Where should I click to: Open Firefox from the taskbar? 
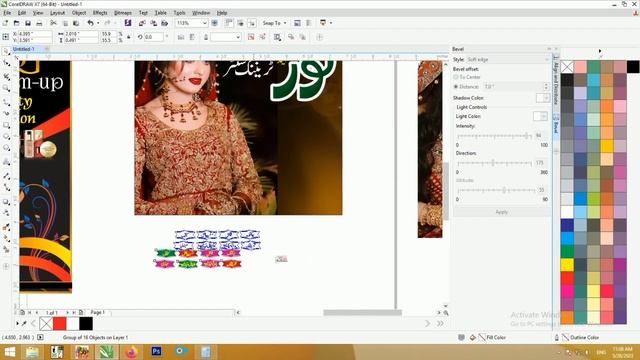[x=131, y=351]
